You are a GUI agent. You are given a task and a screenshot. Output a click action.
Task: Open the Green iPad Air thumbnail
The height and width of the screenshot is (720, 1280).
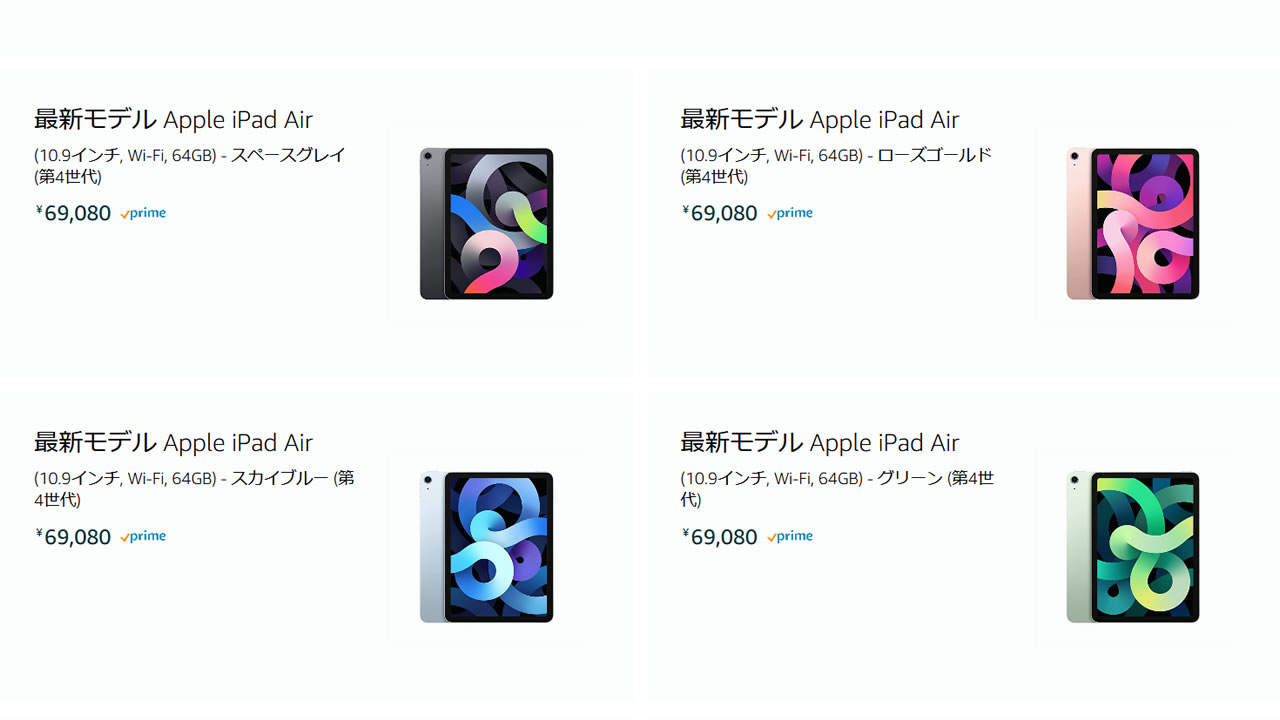point(1133,547)
